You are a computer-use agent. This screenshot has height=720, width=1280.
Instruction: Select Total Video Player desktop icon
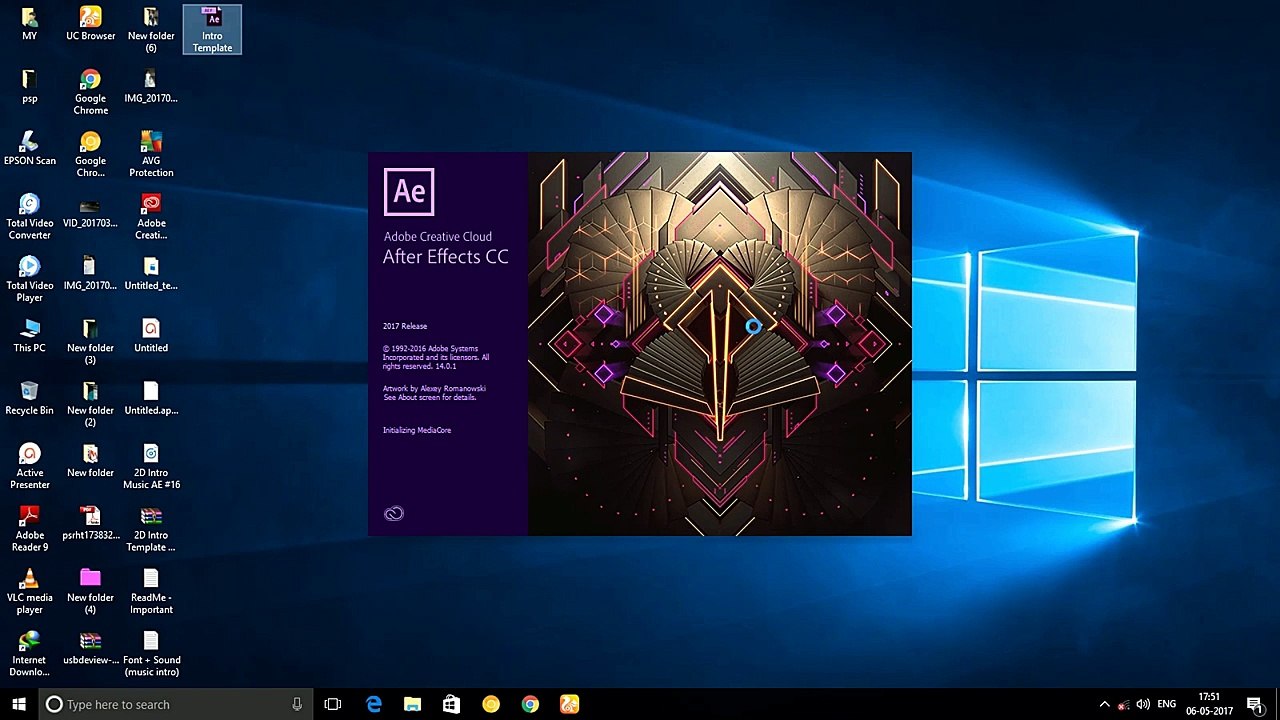click(x=29, y=279)
